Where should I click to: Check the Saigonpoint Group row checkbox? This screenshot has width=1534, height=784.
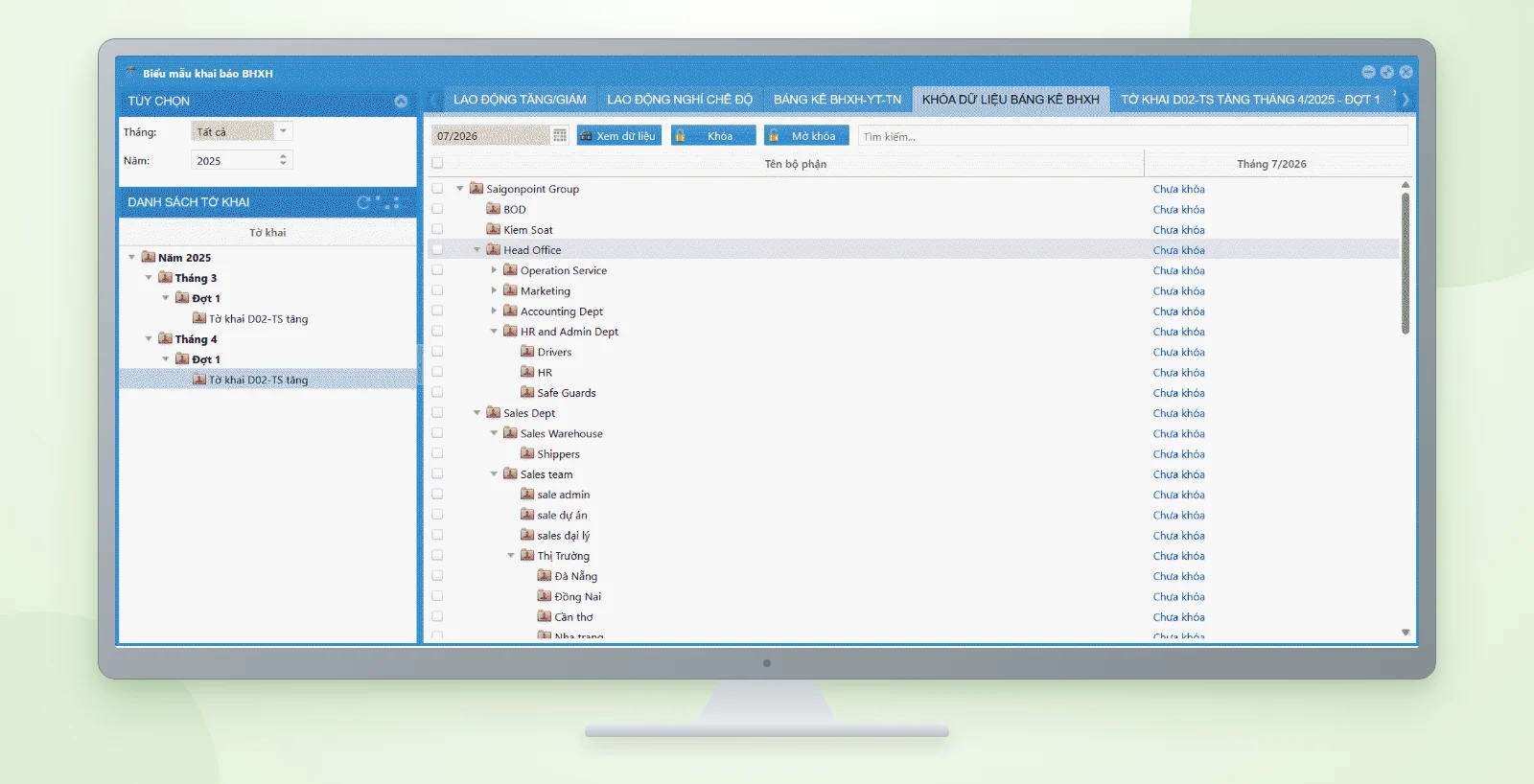pyautogui.click(x=437, y=189)
